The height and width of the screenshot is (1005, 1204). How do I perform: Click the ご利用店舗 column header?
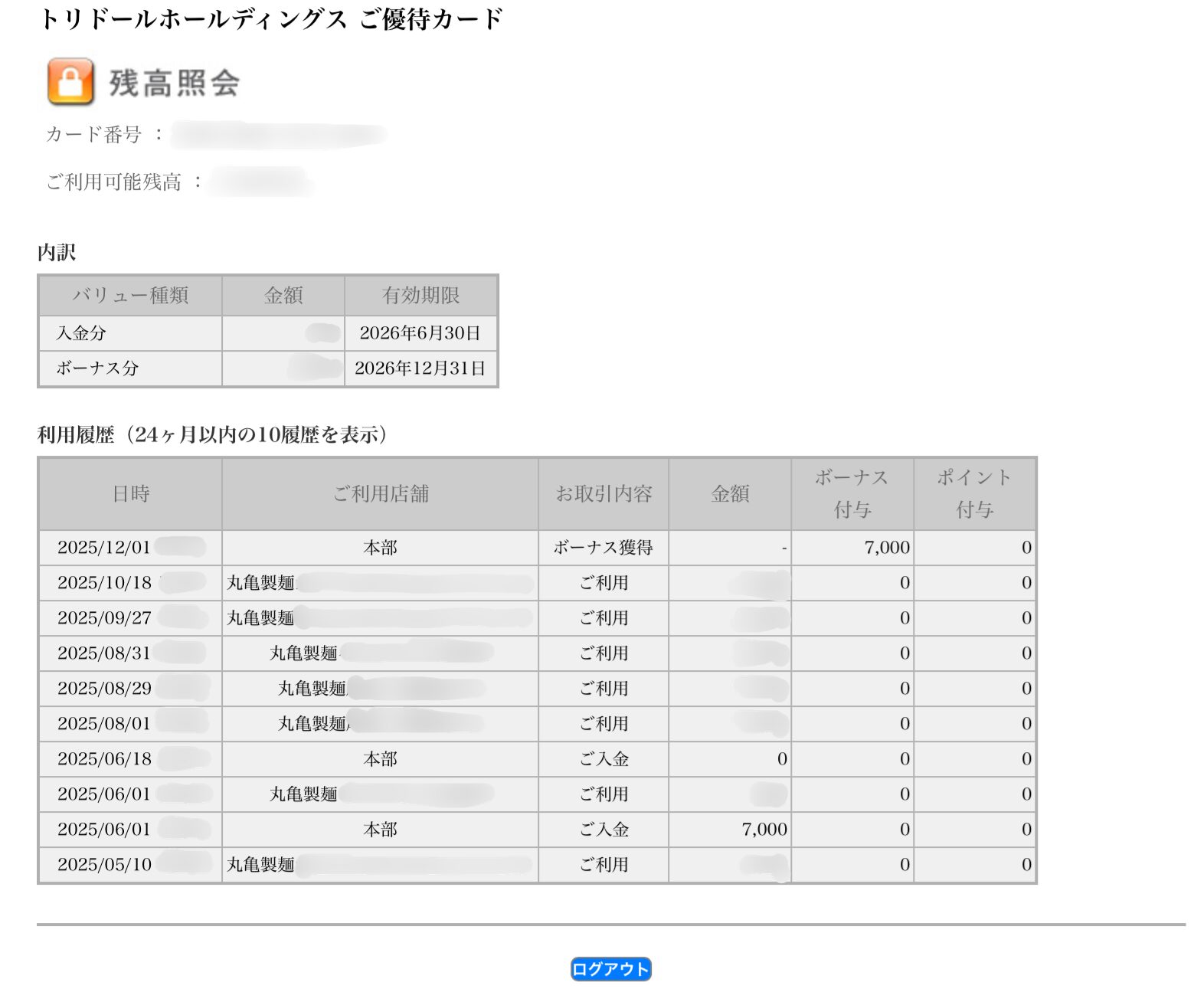(x=380, y=494)
